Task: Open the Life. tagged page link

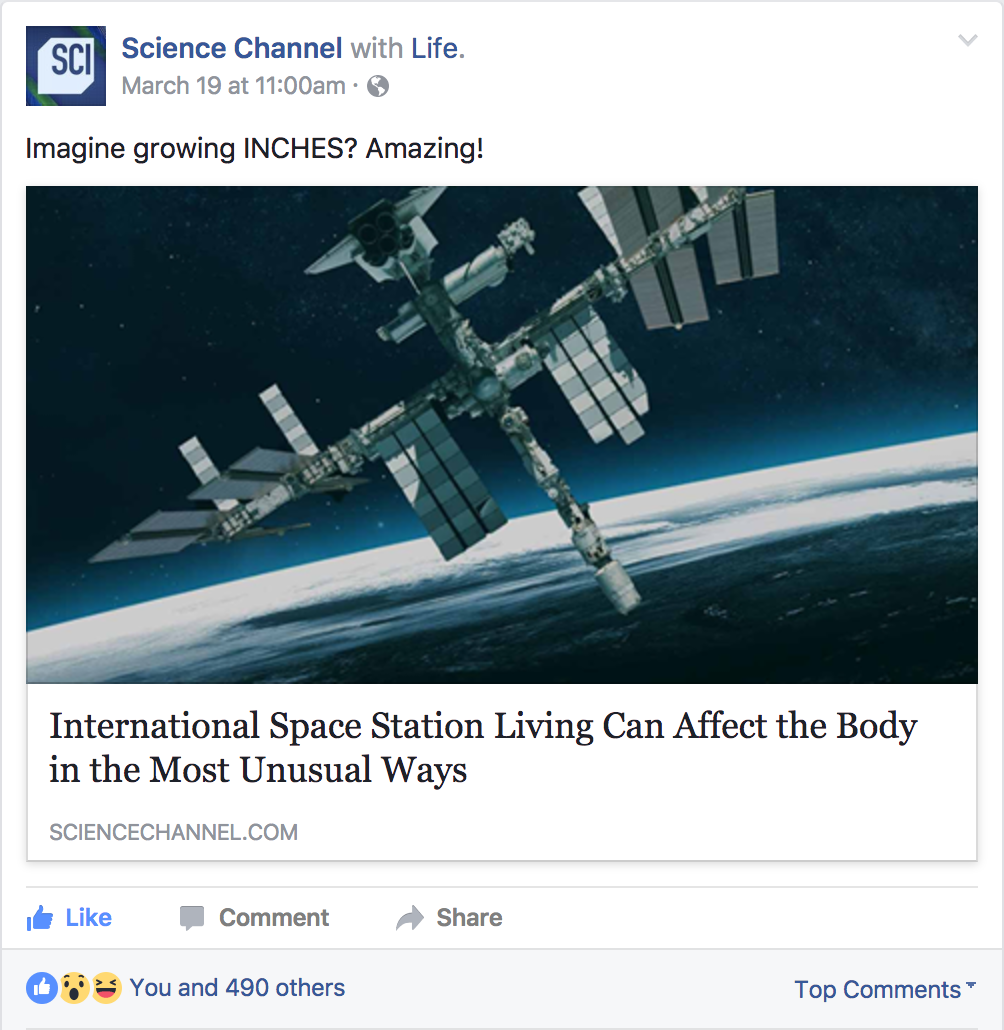Action: 438,48
